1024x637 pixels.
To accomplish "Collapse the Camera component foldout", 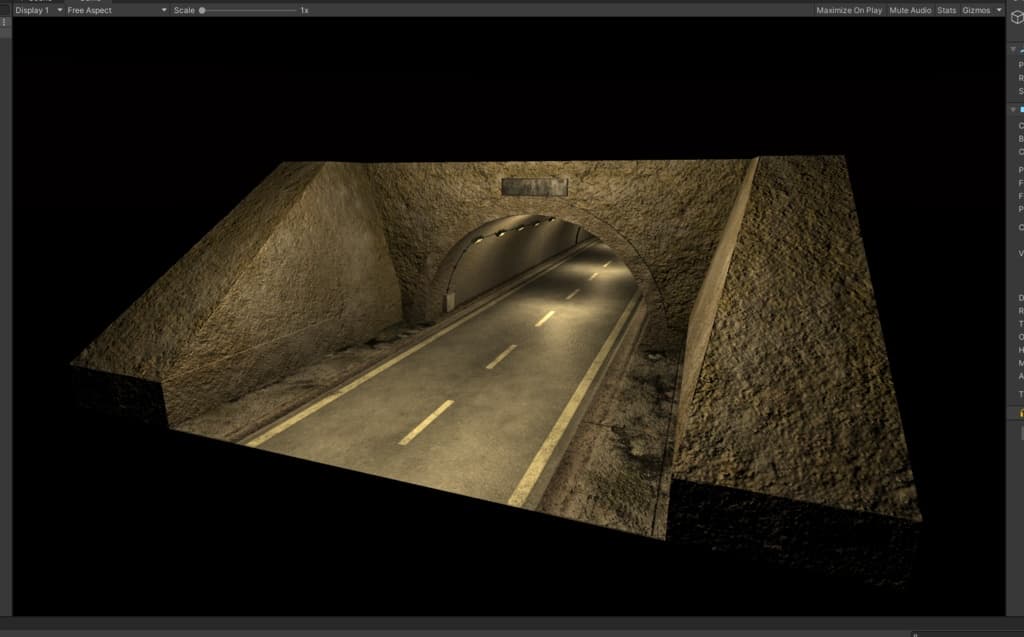I will [1012, 108].
